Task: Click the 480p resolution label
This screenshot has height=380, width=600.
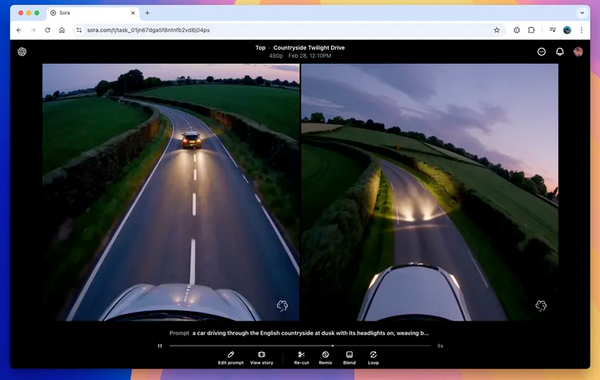Action: (276, 56)
